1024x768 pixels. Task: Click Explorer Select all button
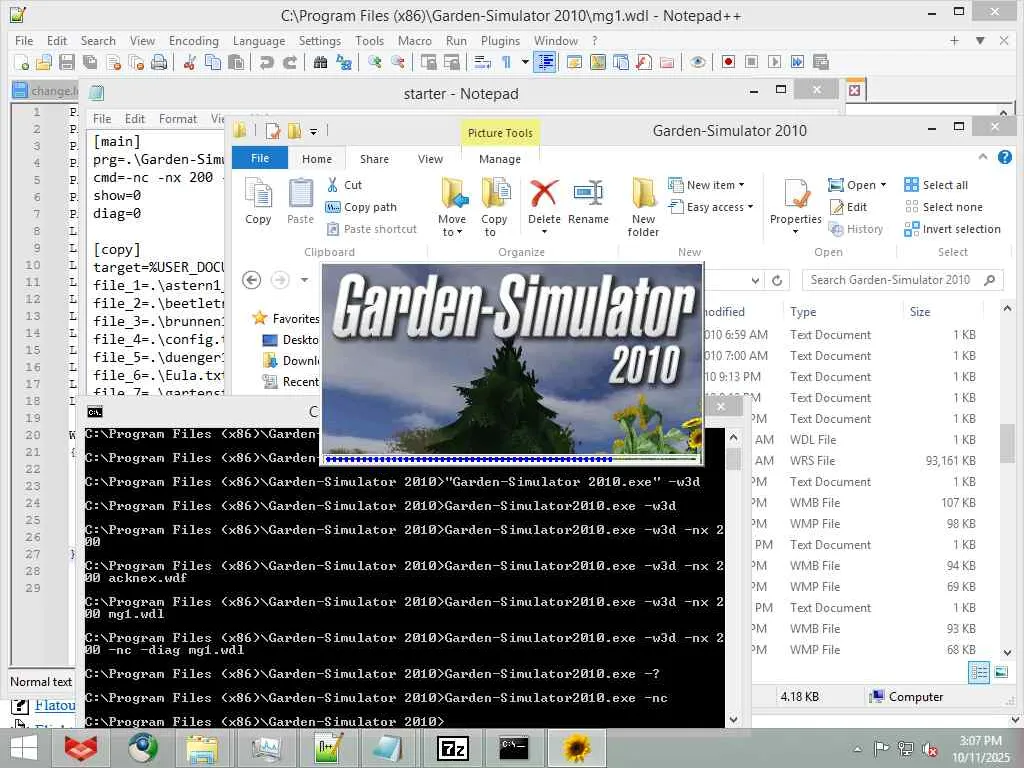click(936, 185)
